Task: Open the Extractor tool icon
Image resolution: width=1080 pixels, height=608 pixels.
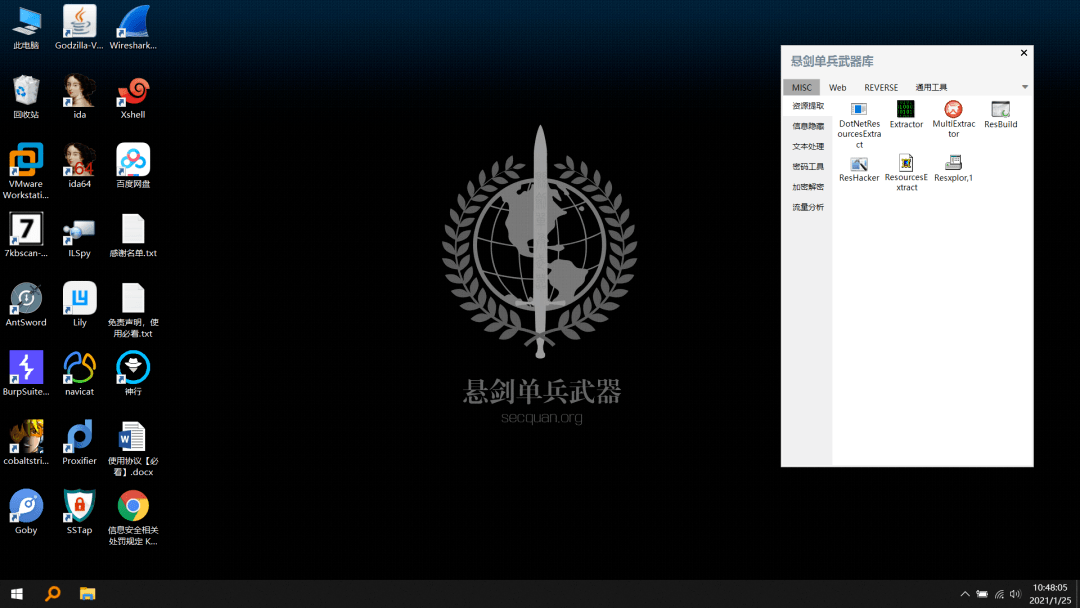Action: (906, 114)
